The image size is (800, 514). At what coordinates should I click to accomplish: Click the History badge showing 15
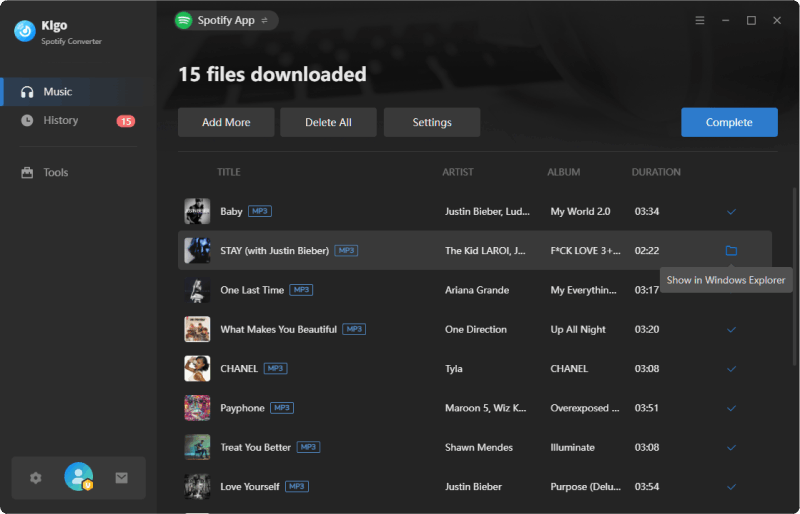tap(126, 121)
